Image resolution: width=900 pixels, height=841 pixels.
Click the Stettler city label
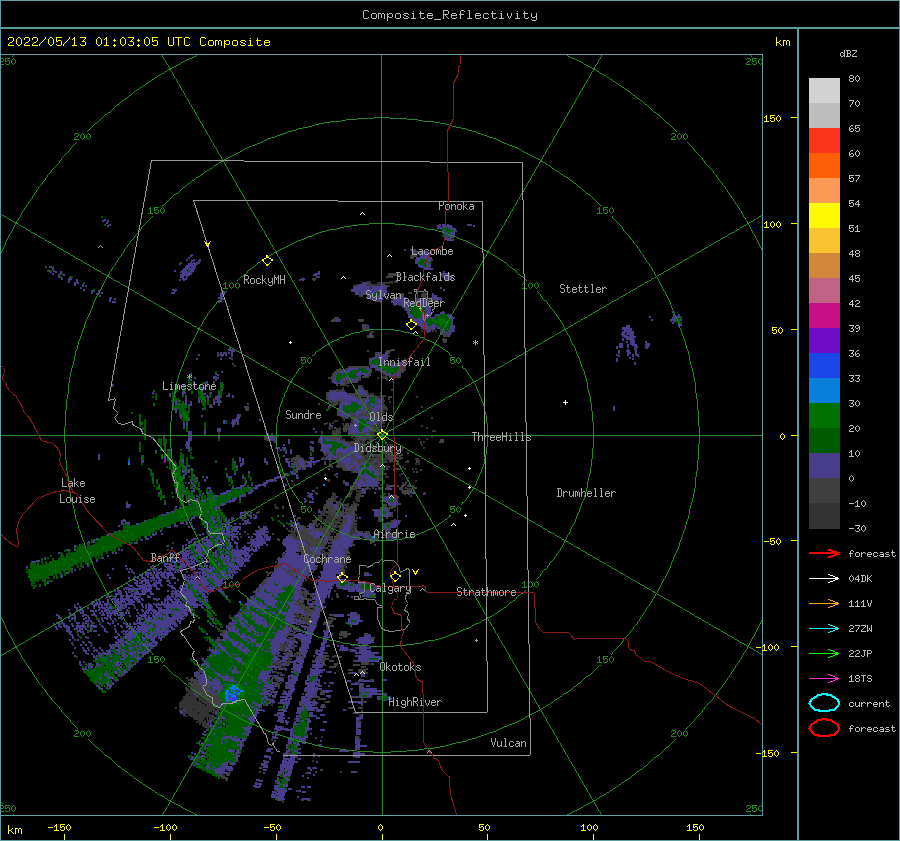[583, 289]
